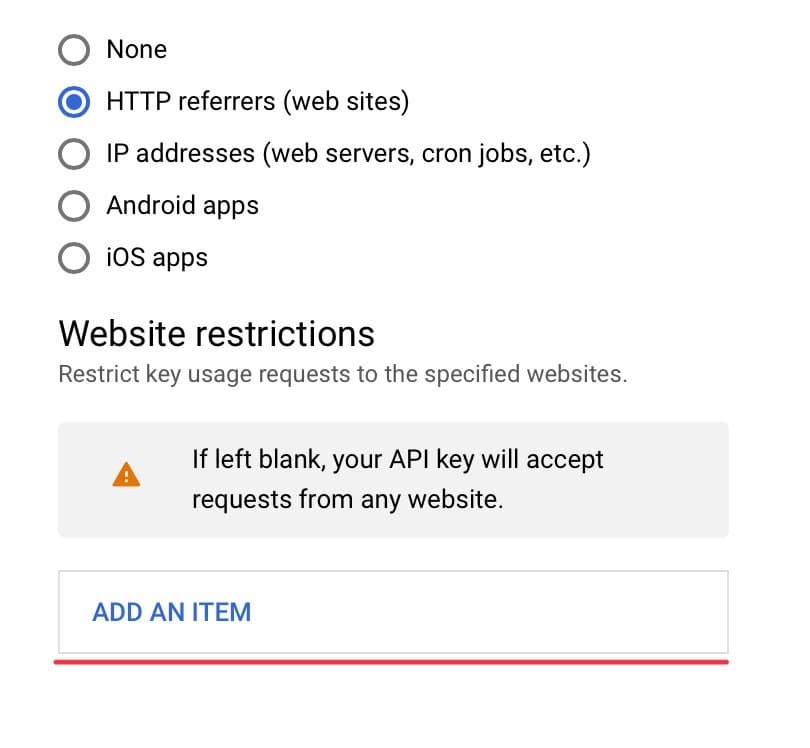Click the ADD AN ITEM button text
Viewport: 810px width, 748px height.
point(172,612)
